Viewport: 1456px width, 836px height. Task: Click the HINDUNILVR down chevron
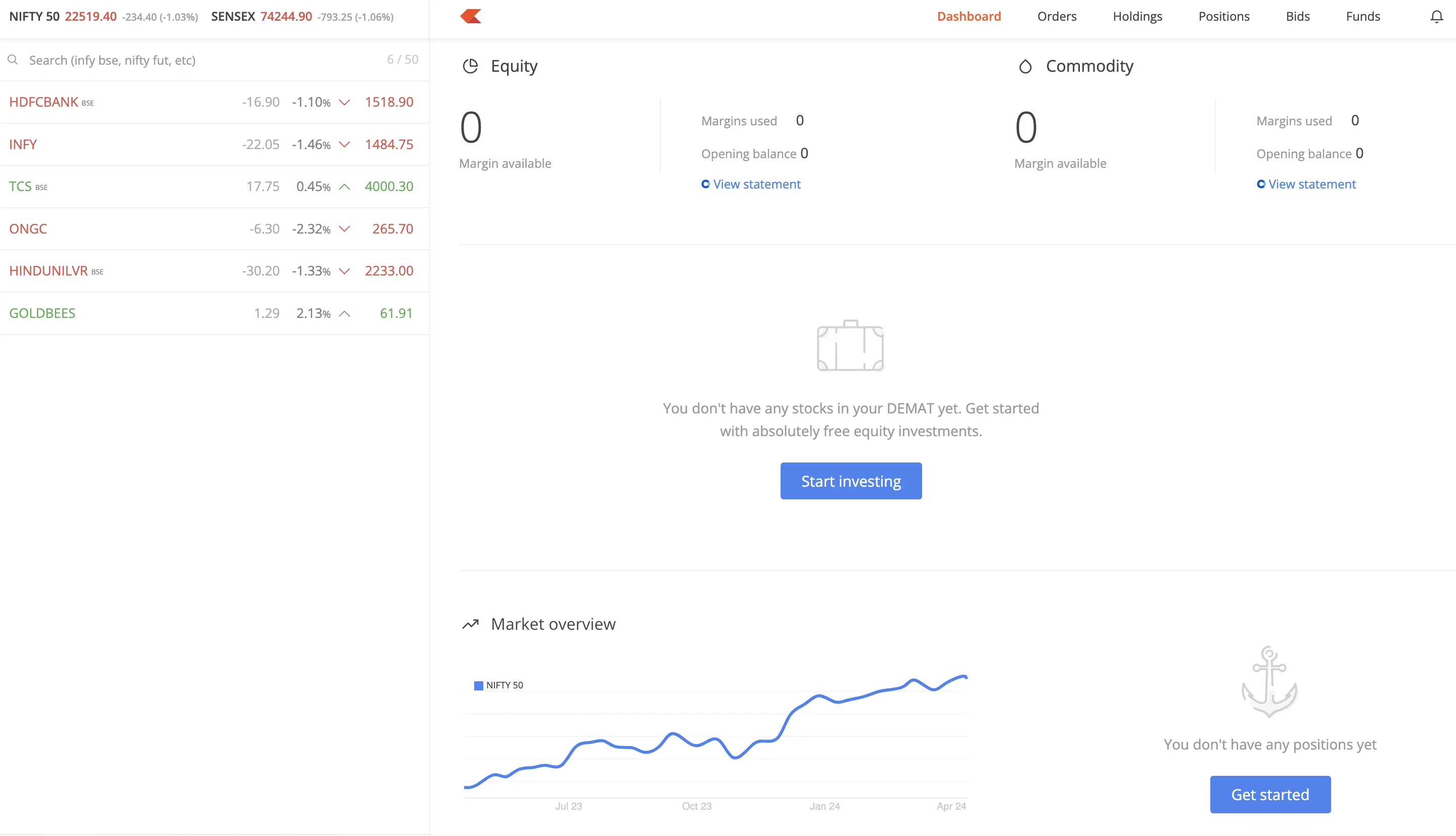[x=344, y=271]
